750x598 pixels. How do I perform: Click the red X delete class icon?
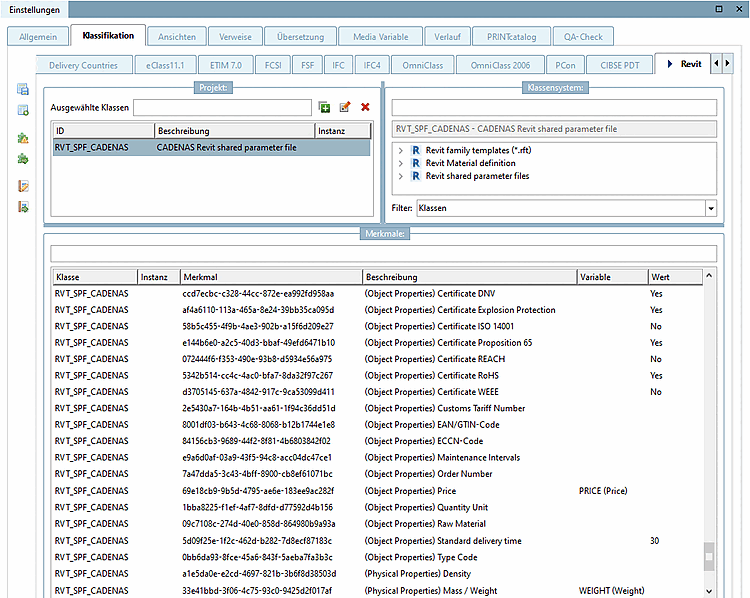coord(365,107)
